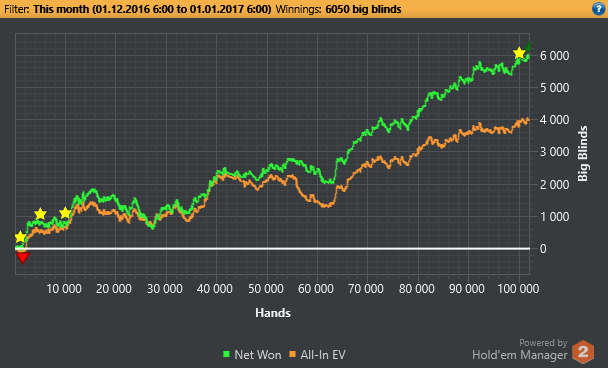The image size is (608, 368).
Task: Click the '4 000' y-axis label
Action: 554,120
